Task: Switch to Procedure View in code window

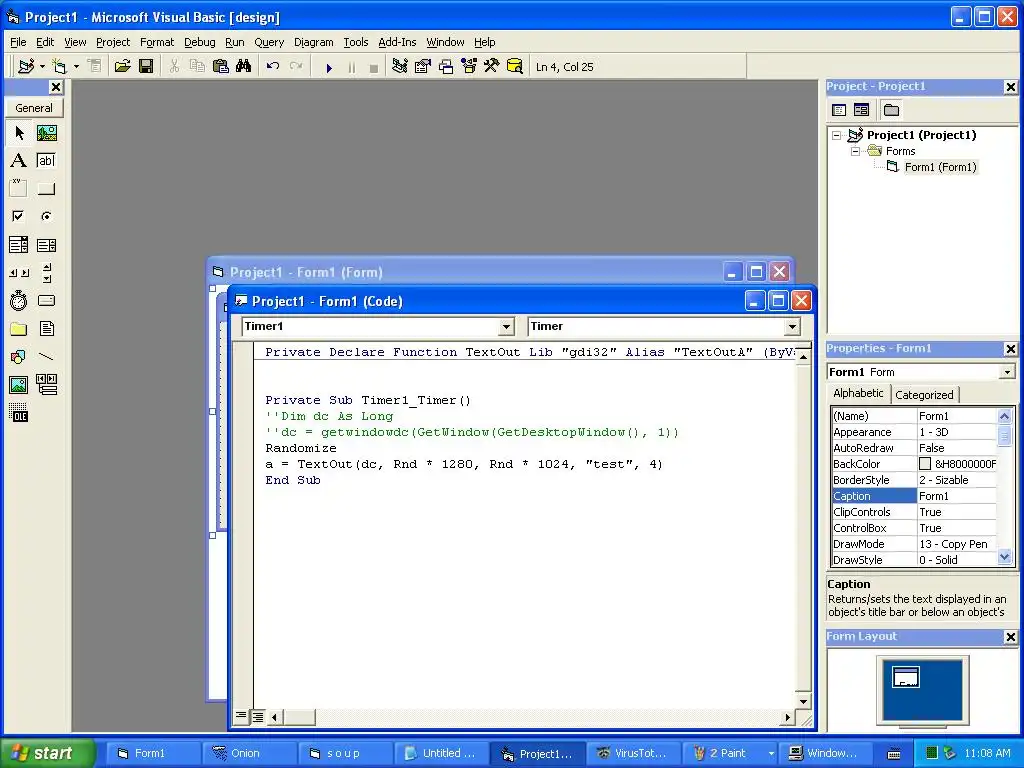Action: tap(241, 716)
